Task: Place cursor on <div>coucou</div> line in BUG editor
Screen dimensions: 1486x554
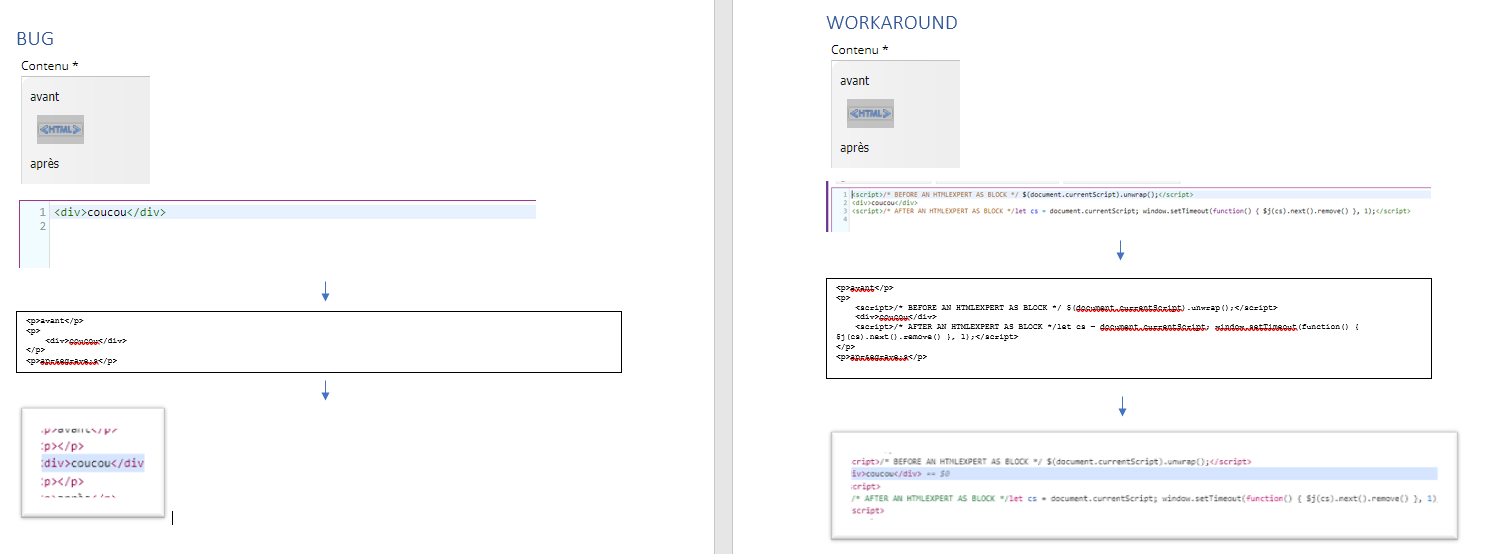Action: click(110, 212)
